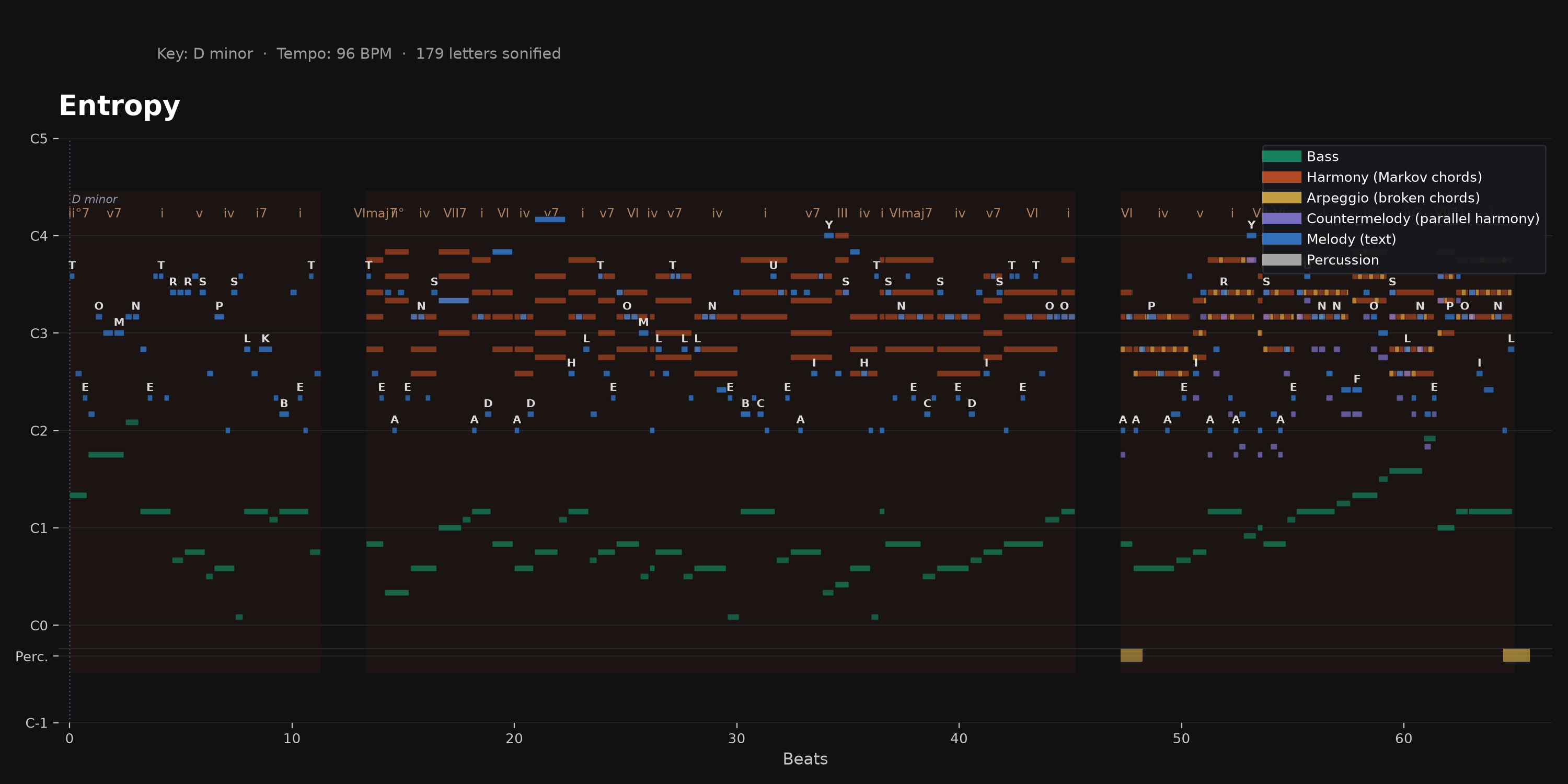Click the C3 y-axis tick label

pyautogui.click(x=39, y=333)
